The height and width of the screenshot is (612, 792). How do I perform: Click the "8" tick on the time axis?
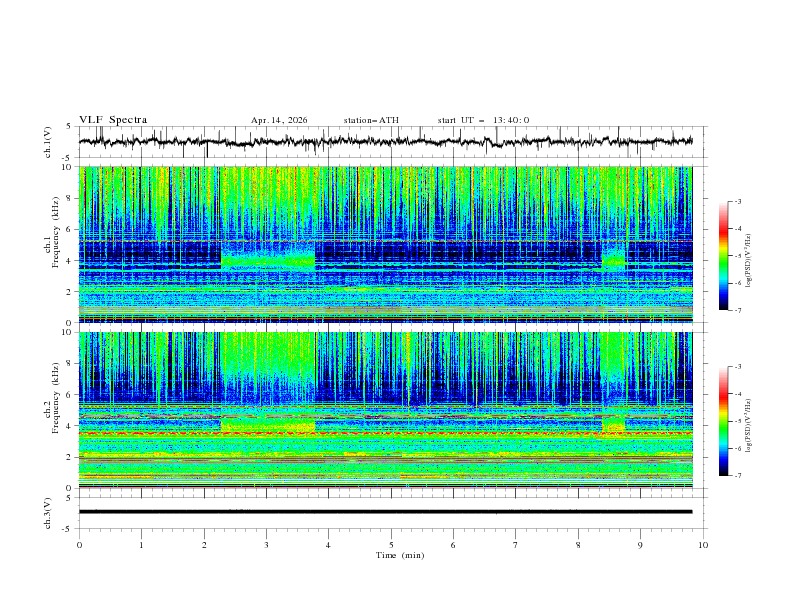click(578, 545)
